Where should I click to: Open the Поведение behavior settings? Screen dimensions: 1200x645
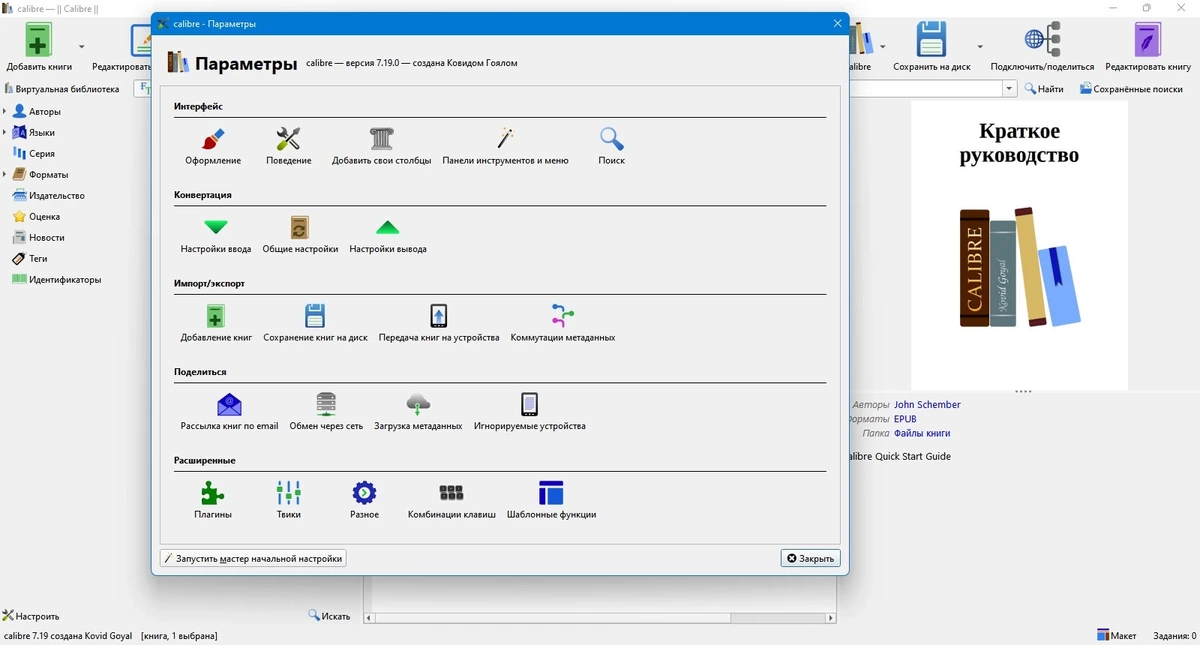(x=288, y=146)
